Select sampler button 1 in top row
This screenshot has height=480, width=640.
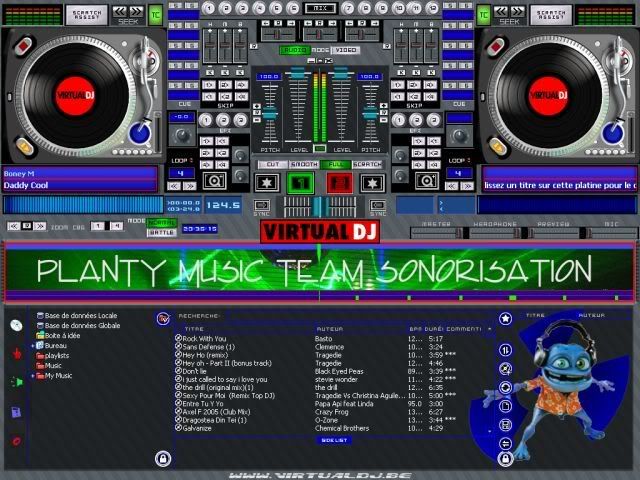pos(209,8)
